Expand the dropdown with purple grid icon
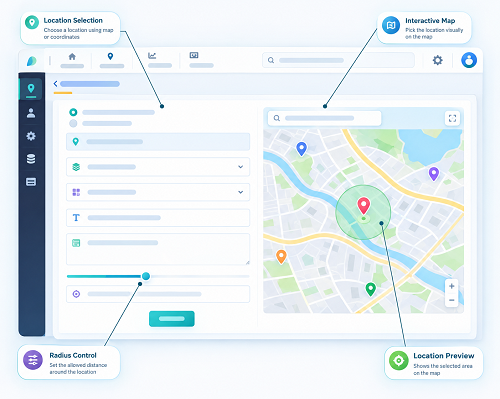The height and width of the screenshot is (399, 500). 158,192
